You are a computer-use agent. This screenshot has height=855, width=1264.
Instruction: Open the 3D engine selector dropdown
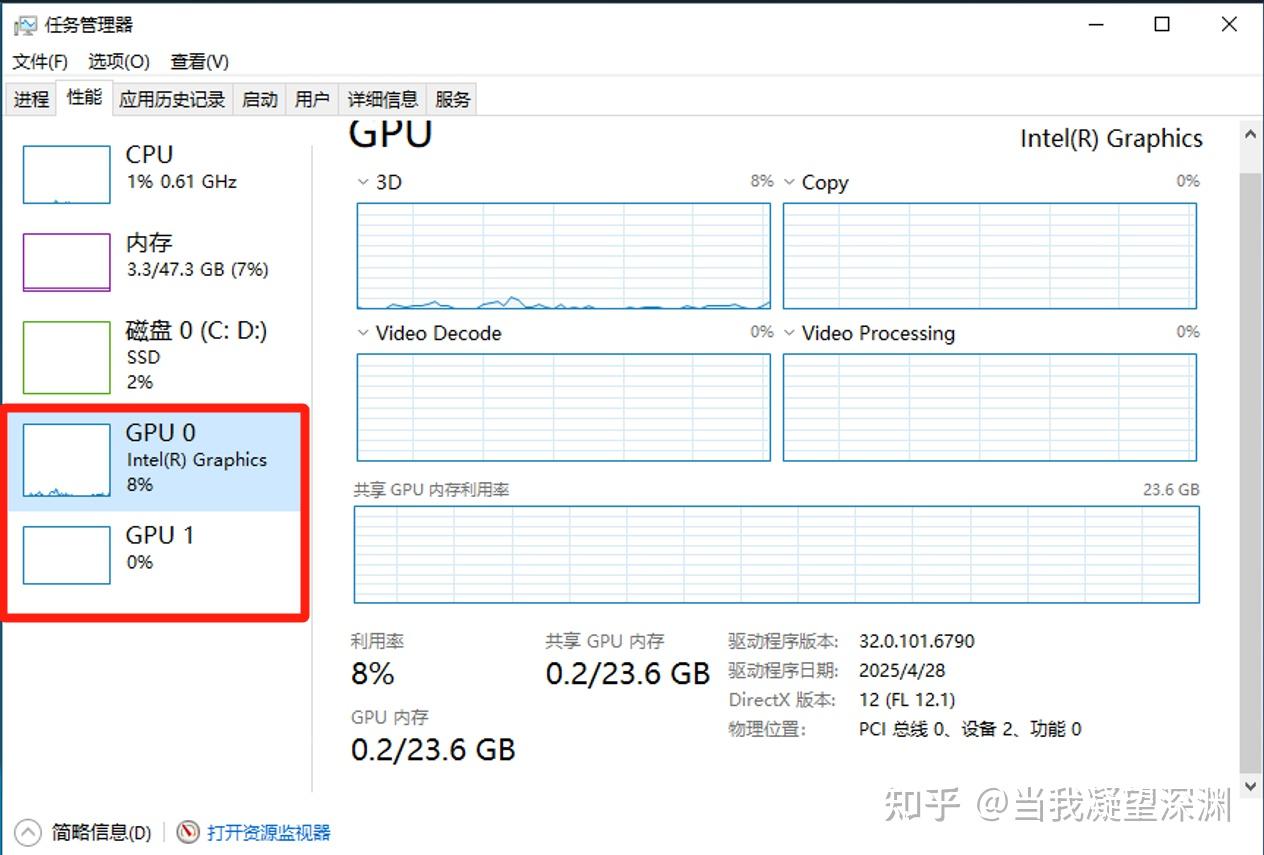tap(362, 182)
